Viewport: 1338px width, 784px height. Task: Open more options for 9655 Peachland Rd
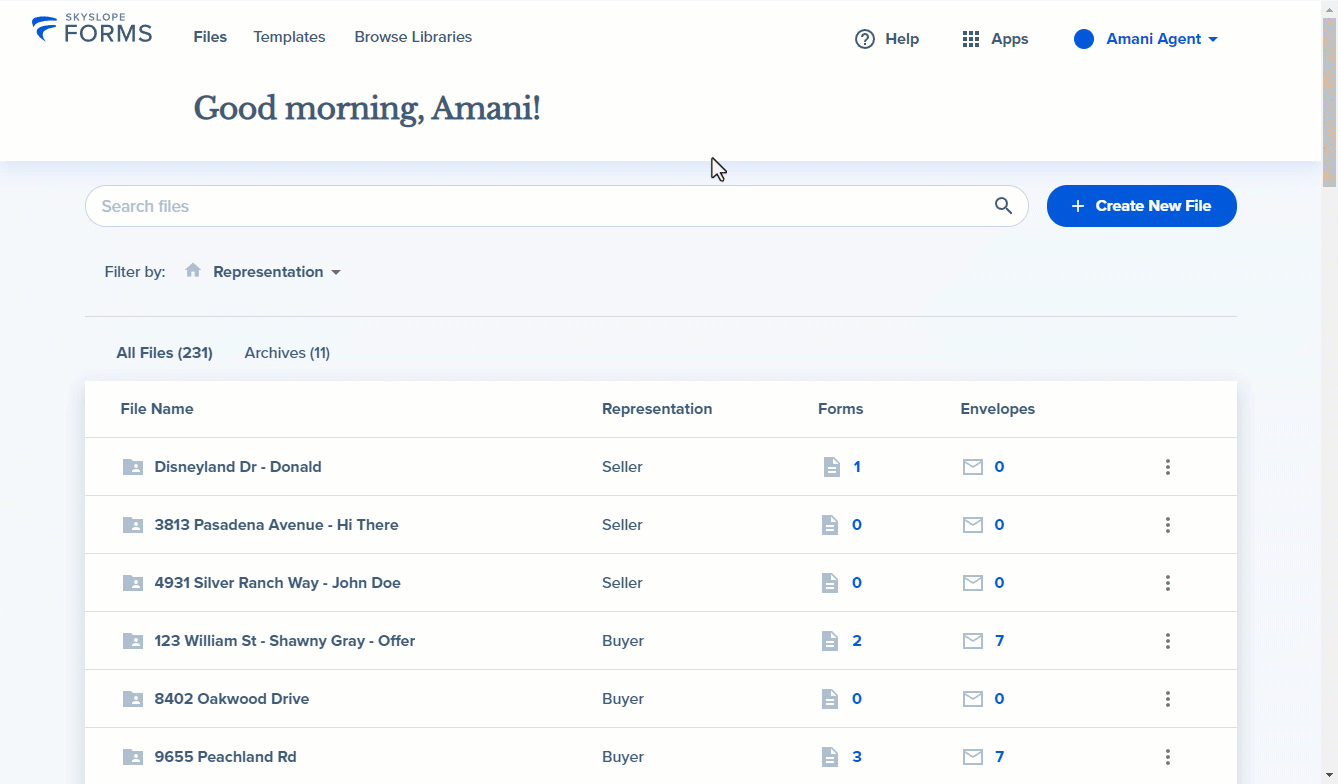1167,757
